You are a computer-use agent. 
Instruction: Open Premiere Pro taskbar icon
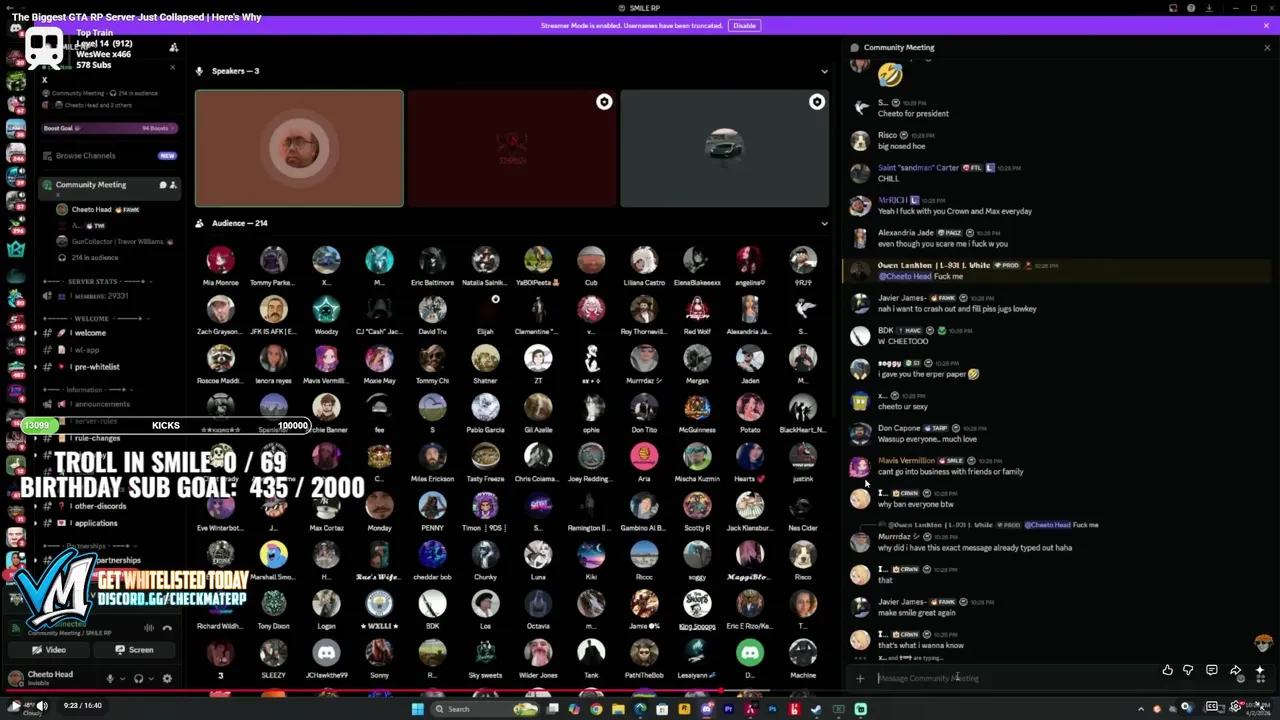click(x=728, y=709)
